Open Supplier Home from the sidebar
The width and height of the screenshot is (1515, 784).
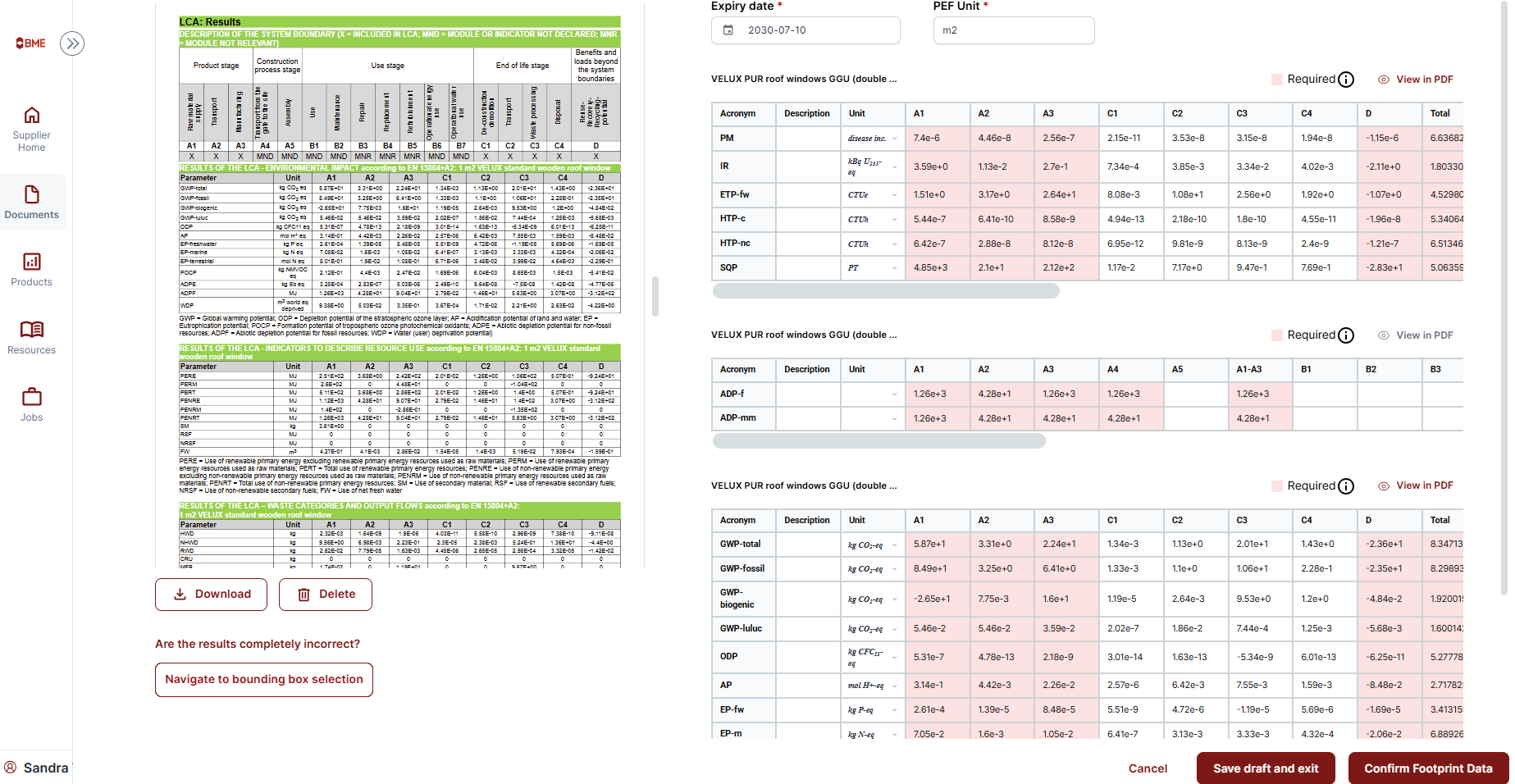tap(32, 129)
